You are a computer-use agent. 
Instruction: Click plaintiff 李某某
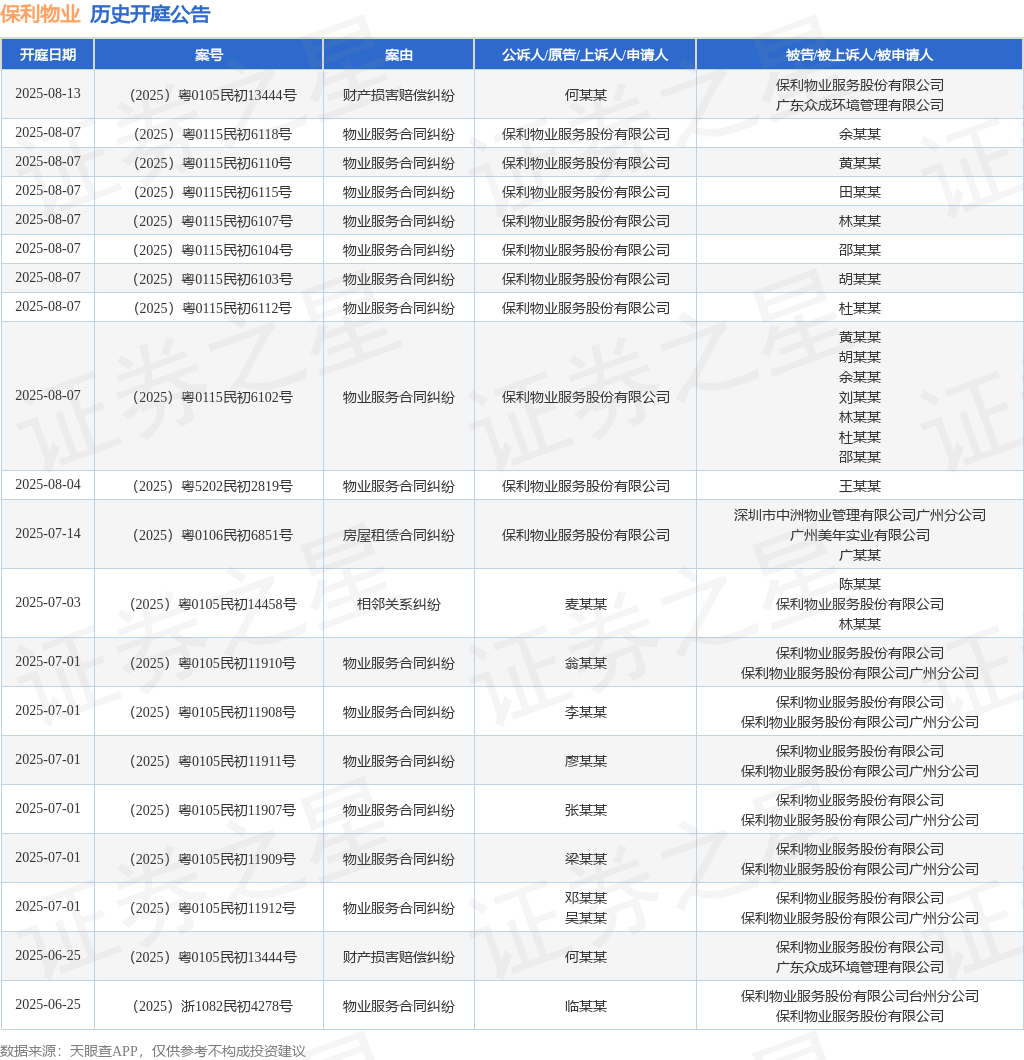click(x=585, y=713)
